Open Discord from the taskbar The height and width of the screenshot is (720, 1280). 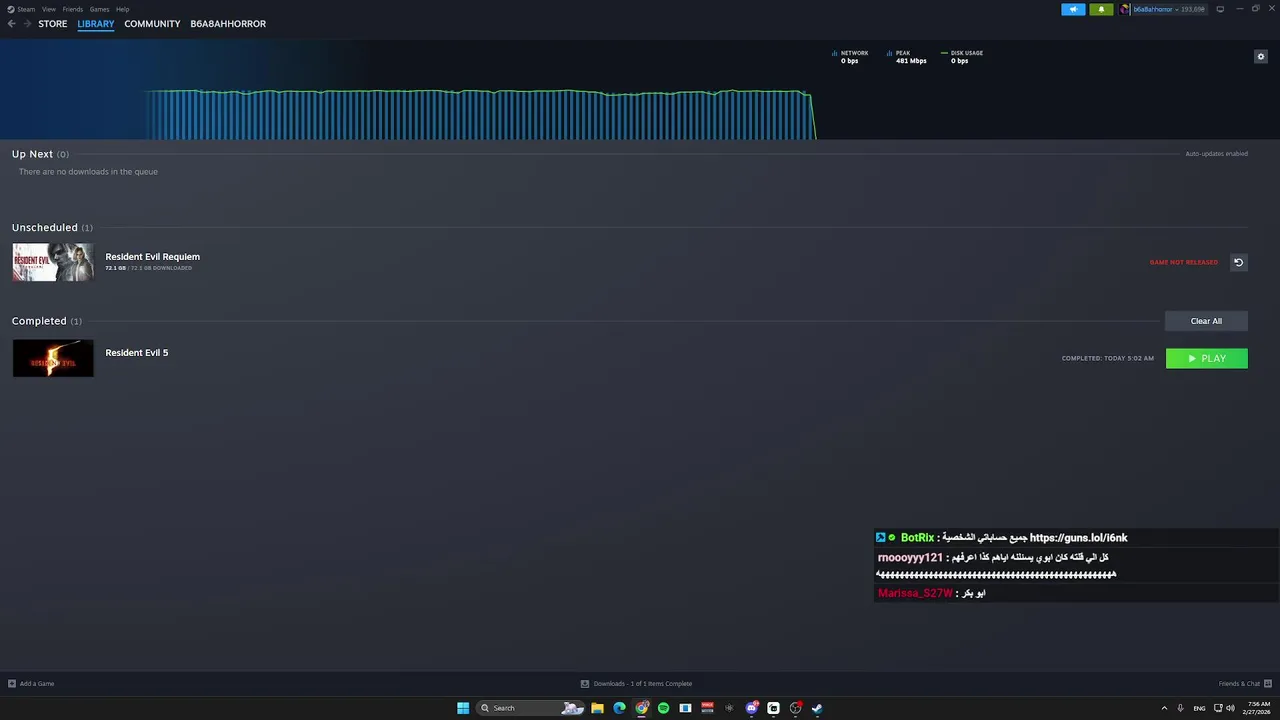(x=751, y=708)
